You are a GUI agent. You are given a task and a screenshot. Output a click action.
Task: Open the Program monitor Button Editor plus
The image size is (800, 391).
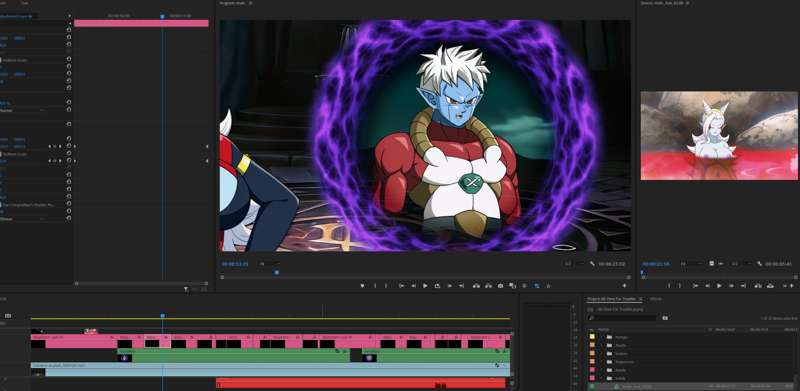coord(624,286)
